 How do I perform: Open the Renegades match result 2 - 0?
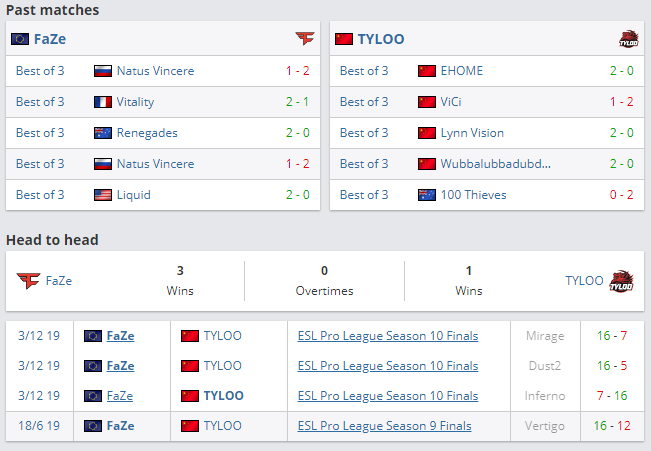[x=297, y=133]
